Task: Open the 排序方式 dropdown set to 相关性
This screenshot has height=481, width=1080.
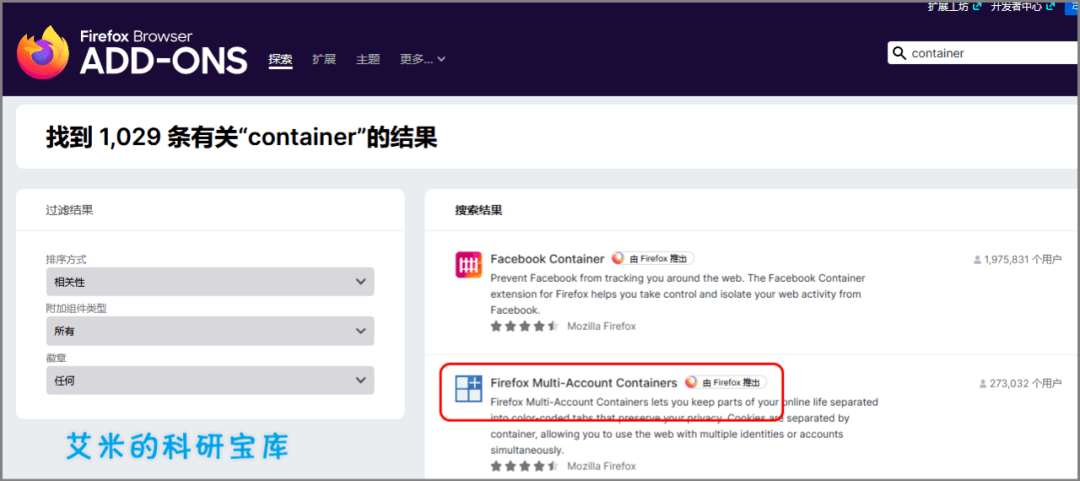Action: pos(210,282)
